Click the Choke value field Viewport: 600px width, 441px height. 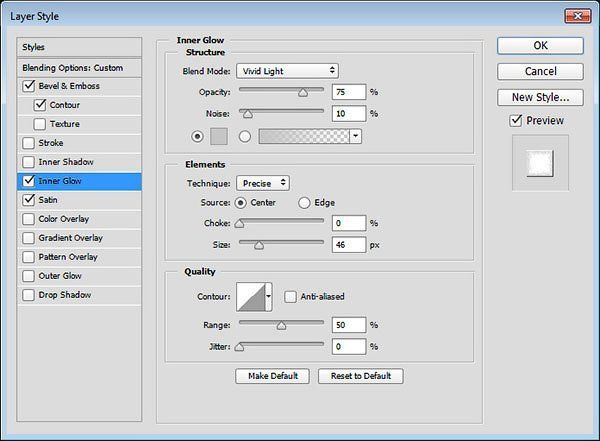pyautogui.click(x=349, y=223)
